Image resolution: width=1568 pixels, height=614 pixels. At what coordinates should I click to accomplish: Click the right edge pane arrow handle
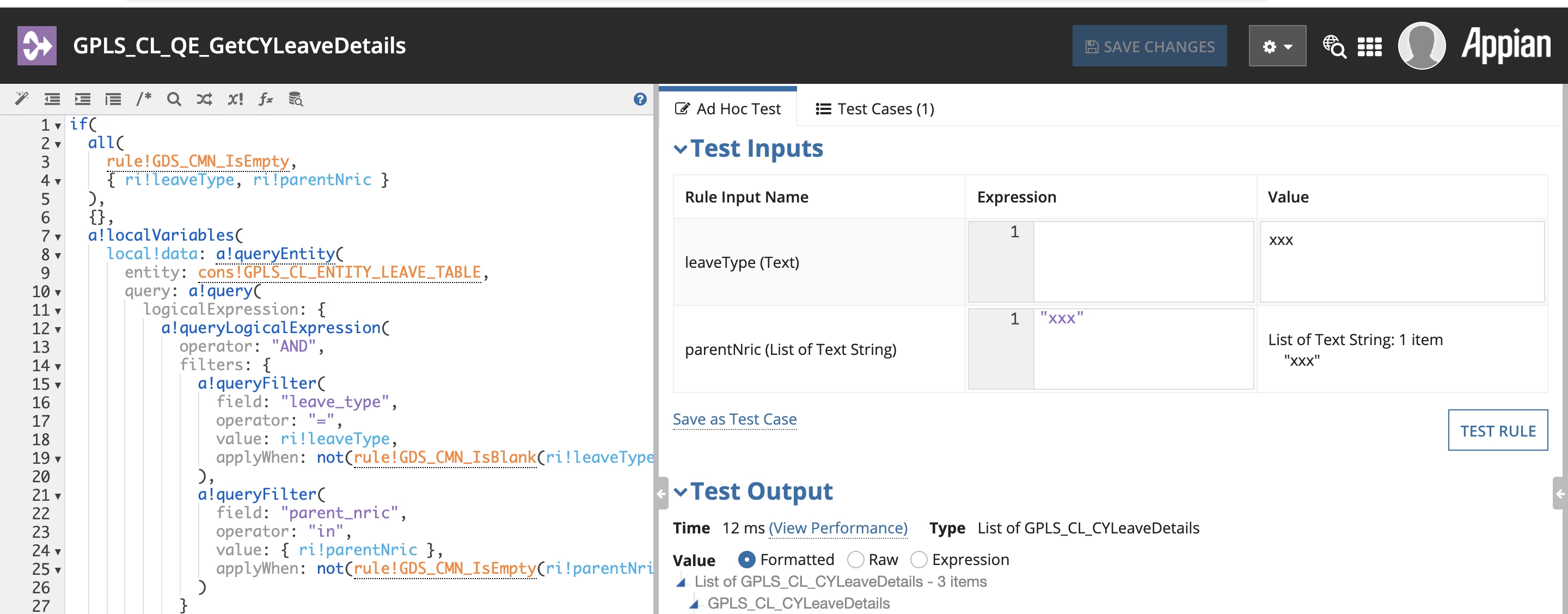(x=1560, y=494)
